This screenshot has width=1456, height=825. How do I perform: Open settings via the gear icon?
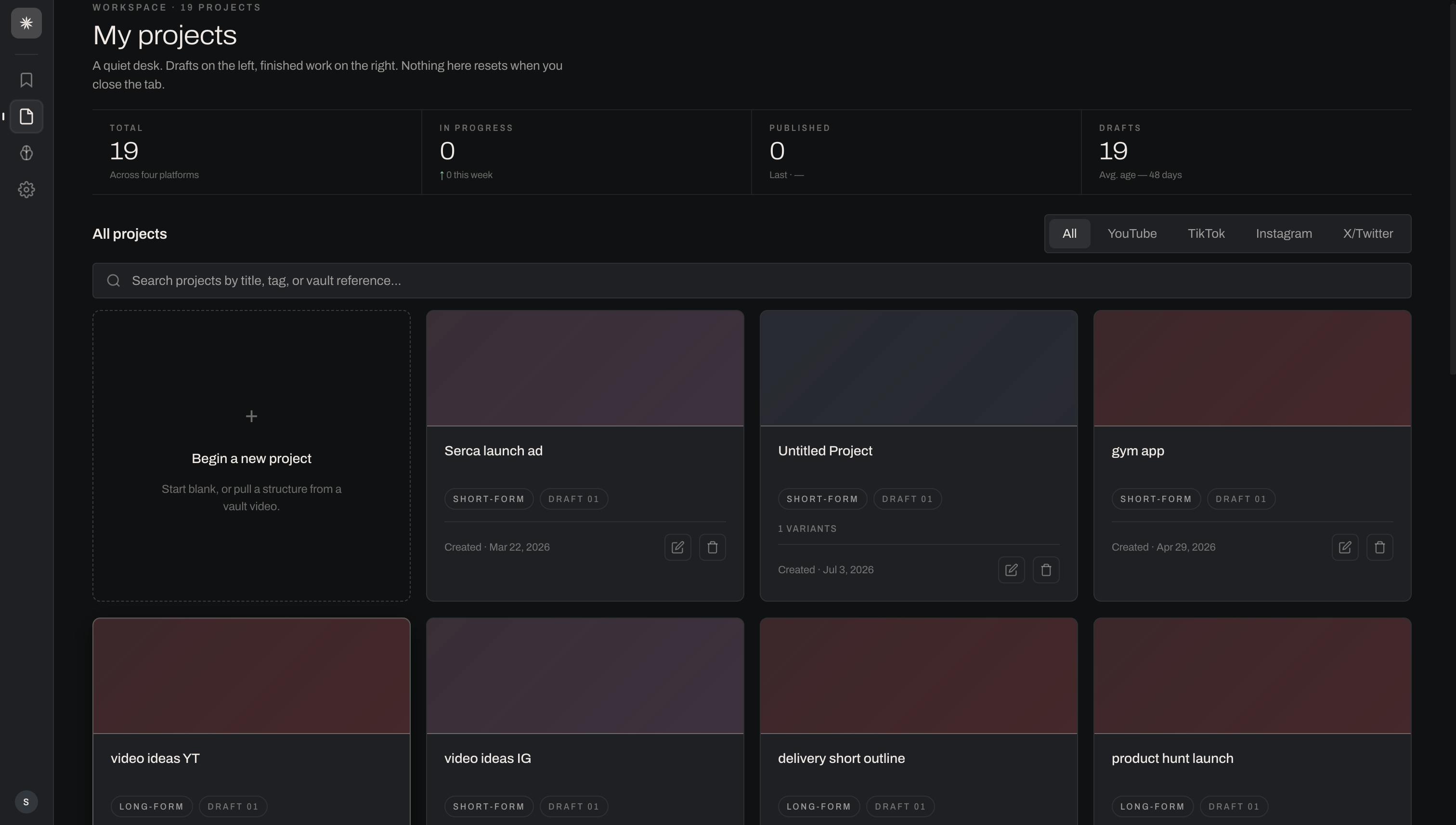click(26, 190)
